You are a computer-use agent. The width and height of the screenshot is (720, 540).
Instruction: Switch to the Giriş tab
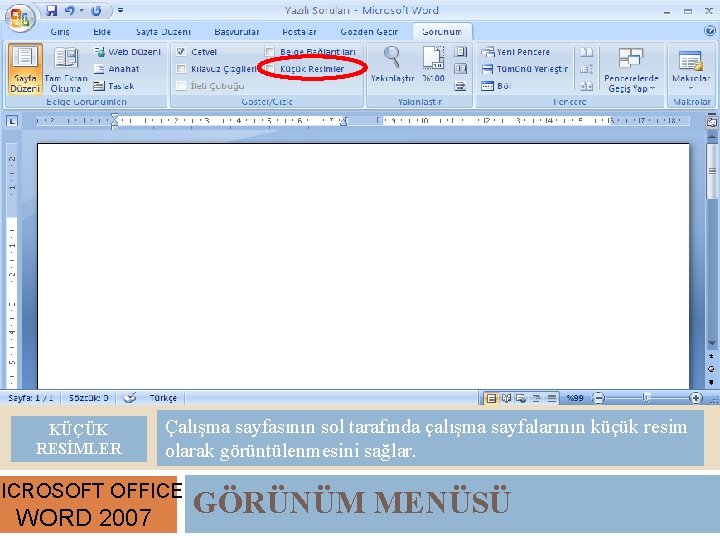pos(60,32)
